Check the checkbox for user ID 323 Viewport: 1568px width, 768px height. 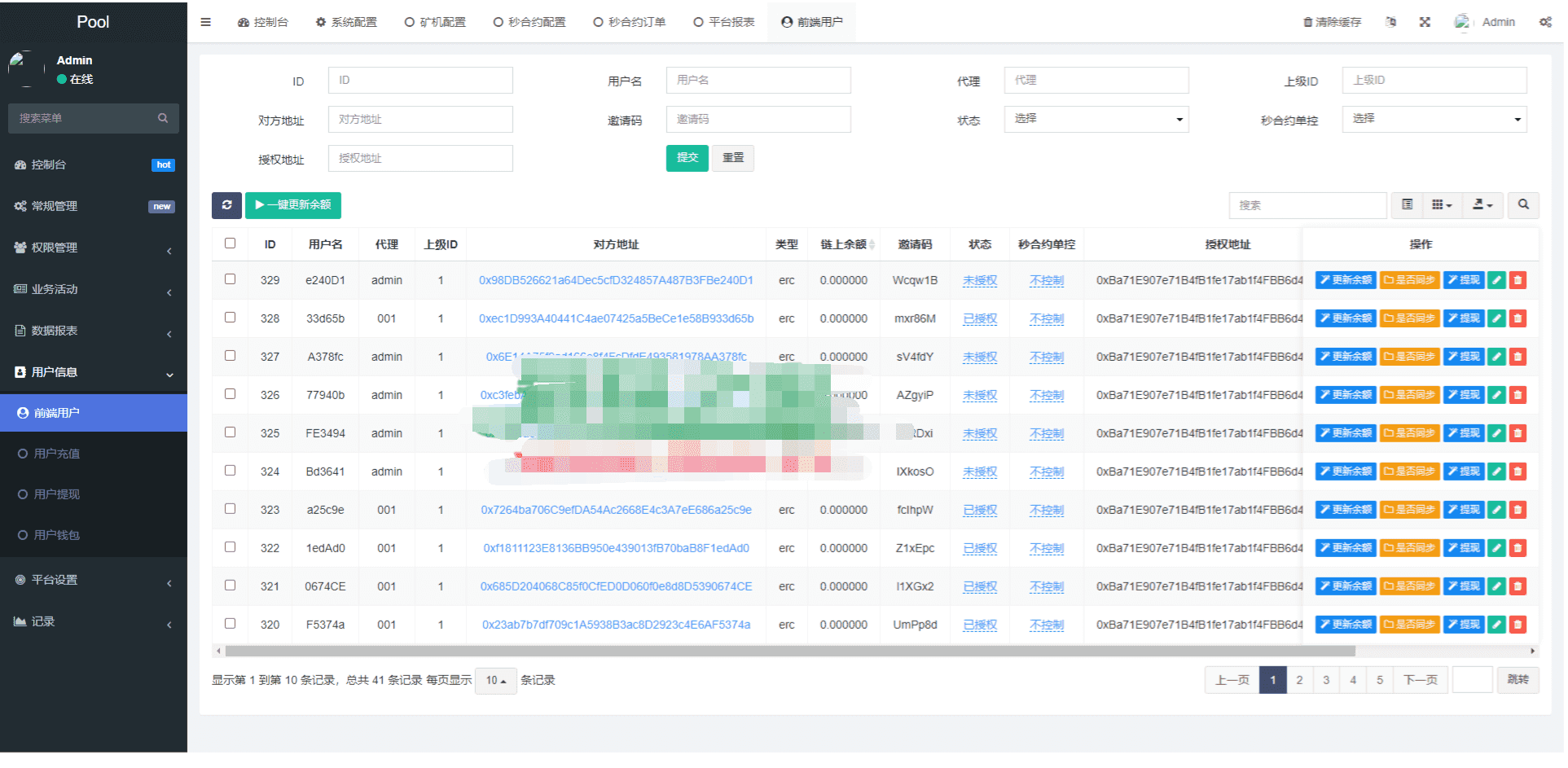point(231,509)
